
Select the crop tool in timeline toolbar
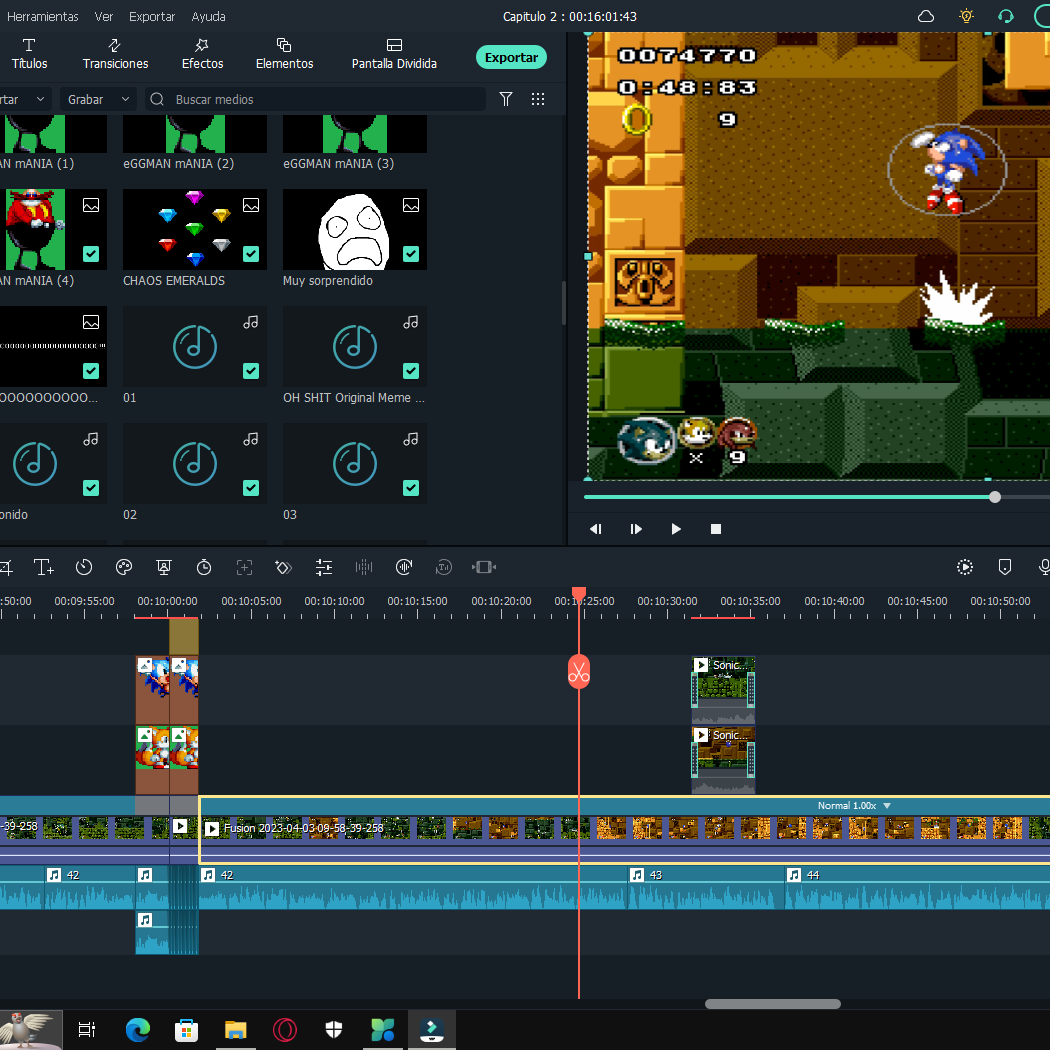point(5,568)
